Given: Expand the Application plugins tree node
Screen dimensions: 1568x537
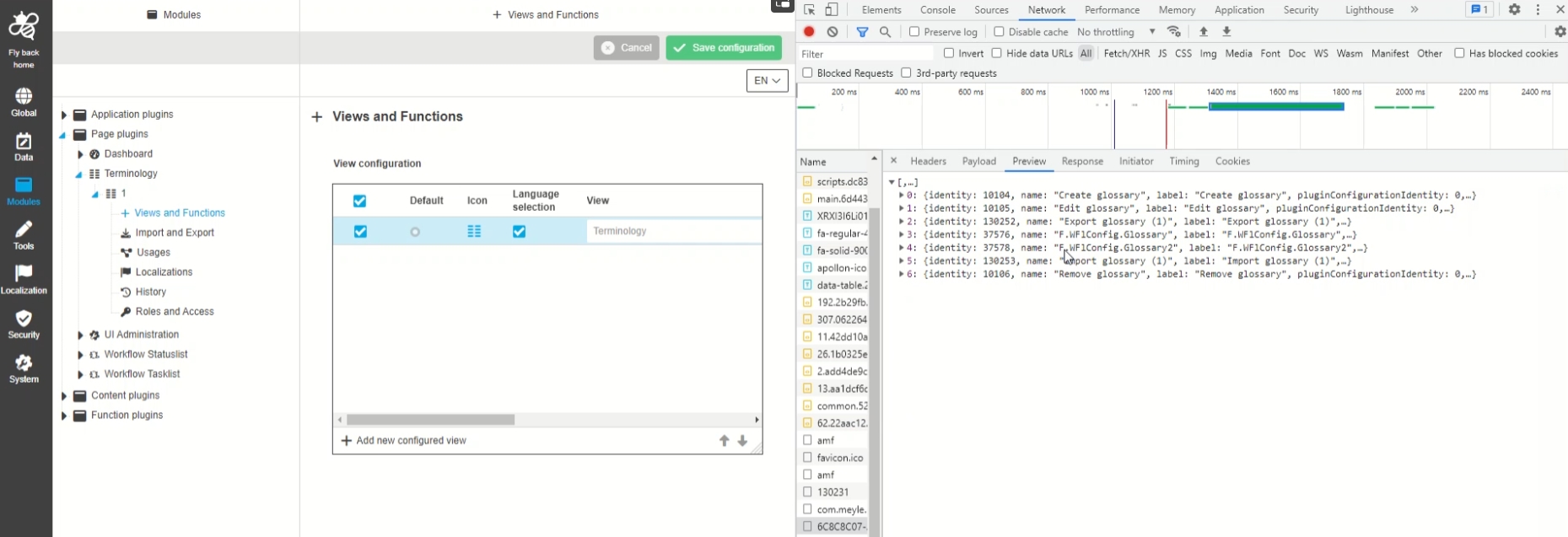Looking at the screenshot, I should point(64,115).
